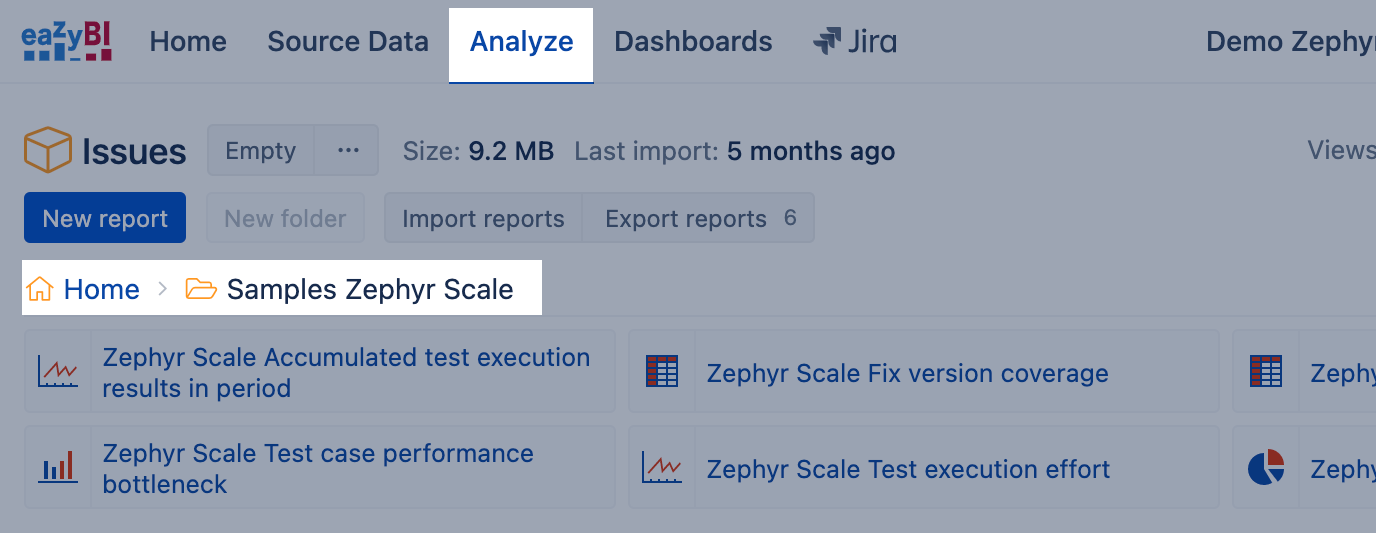Screen dimensions: 1376x533
Task: Click the Import reports button
Action: (x=483, y=219)
